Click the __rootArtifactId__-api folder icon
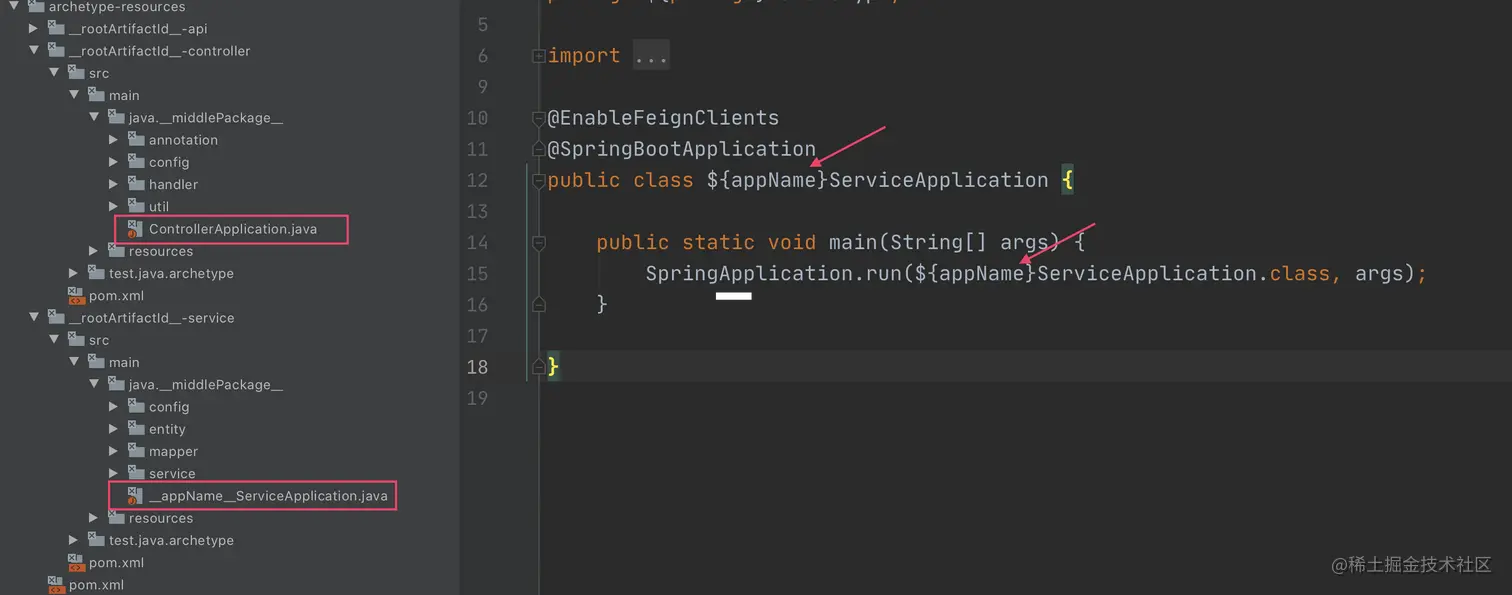 pos(56,28)
